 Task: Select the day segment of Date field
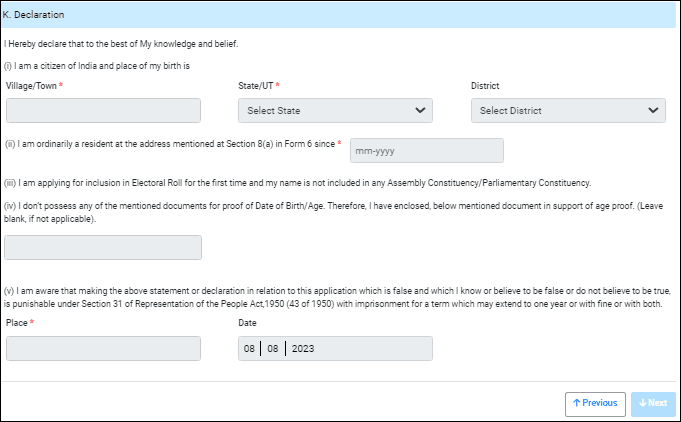(250, 348)
